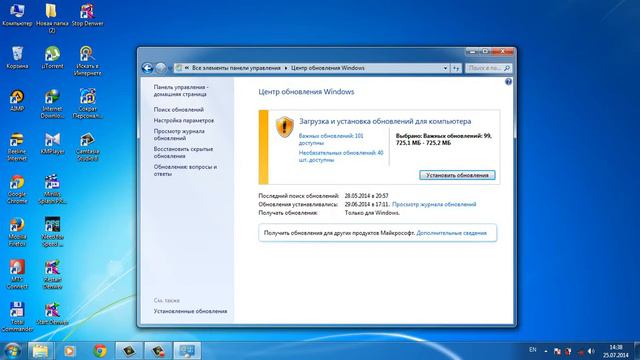Launch the Beeline Internet shortcut
This screenshot has width=640, height=360.
(17, 147)
